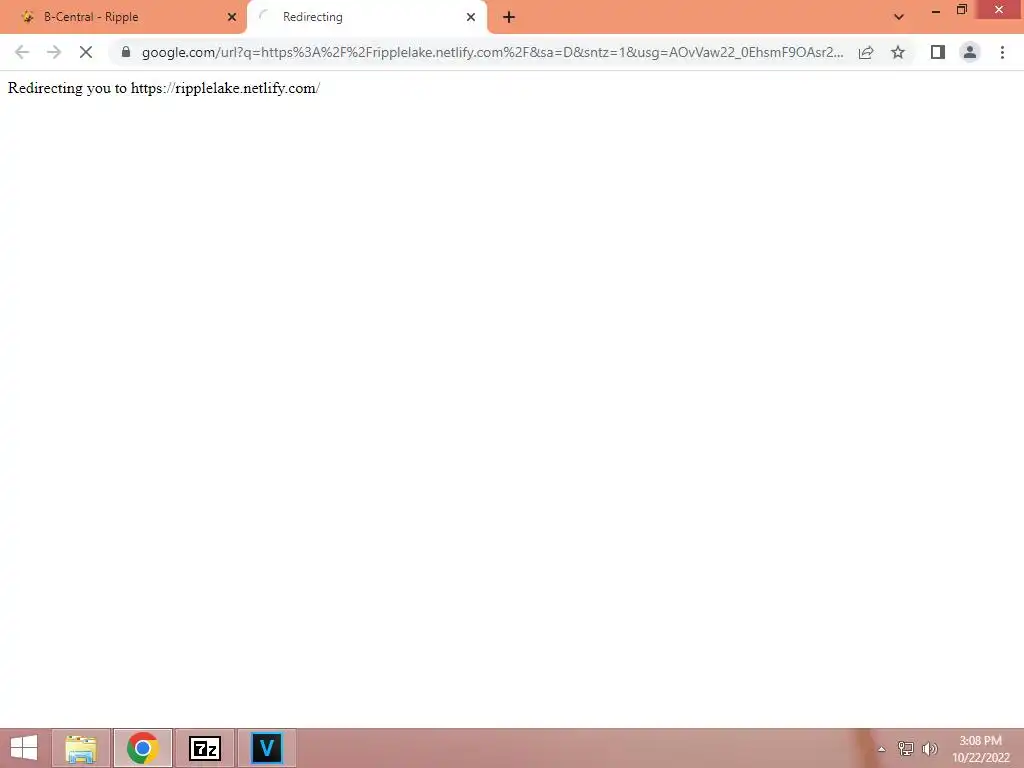
Task: Close the Chrome window
Action: pos(999,10)
